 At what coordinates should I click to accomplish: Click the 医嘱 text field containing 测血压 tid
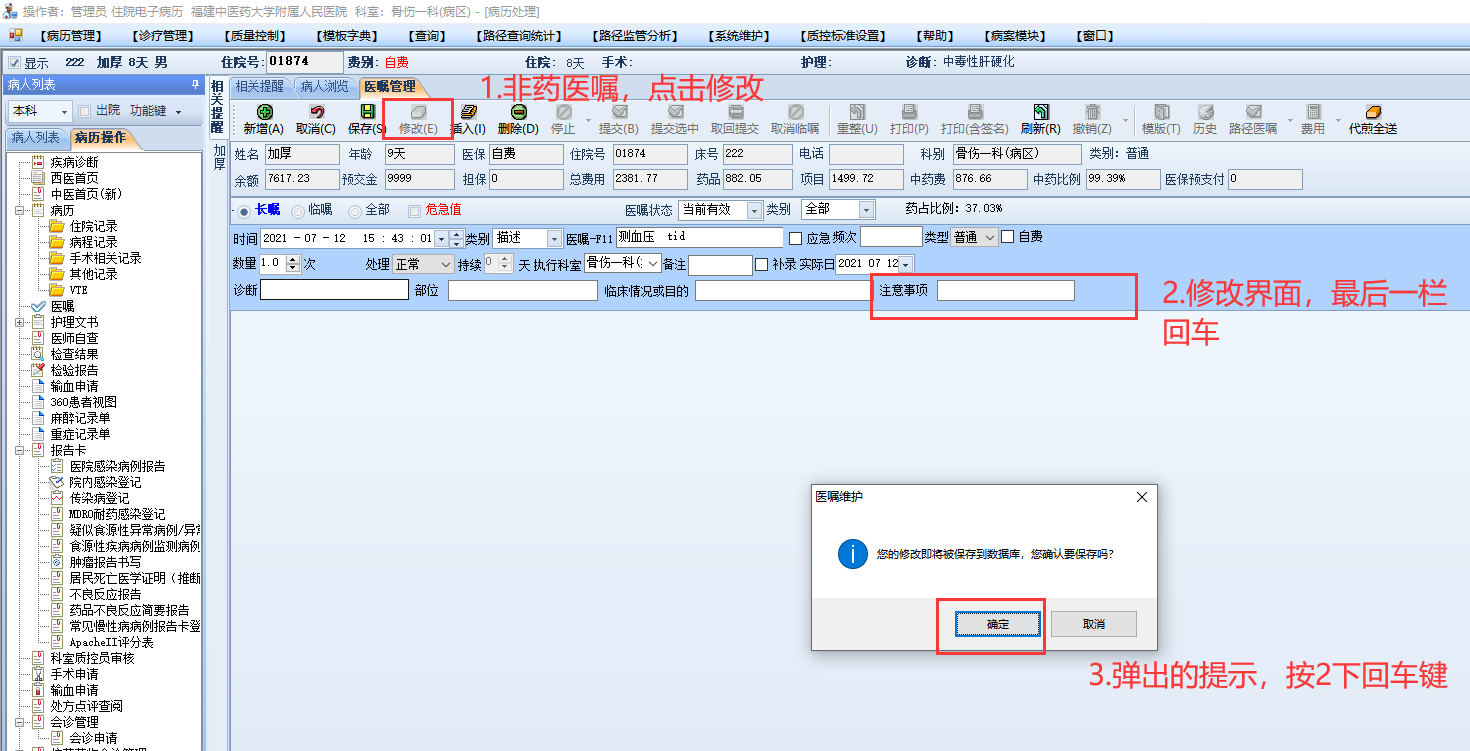(x=699, y=238)
